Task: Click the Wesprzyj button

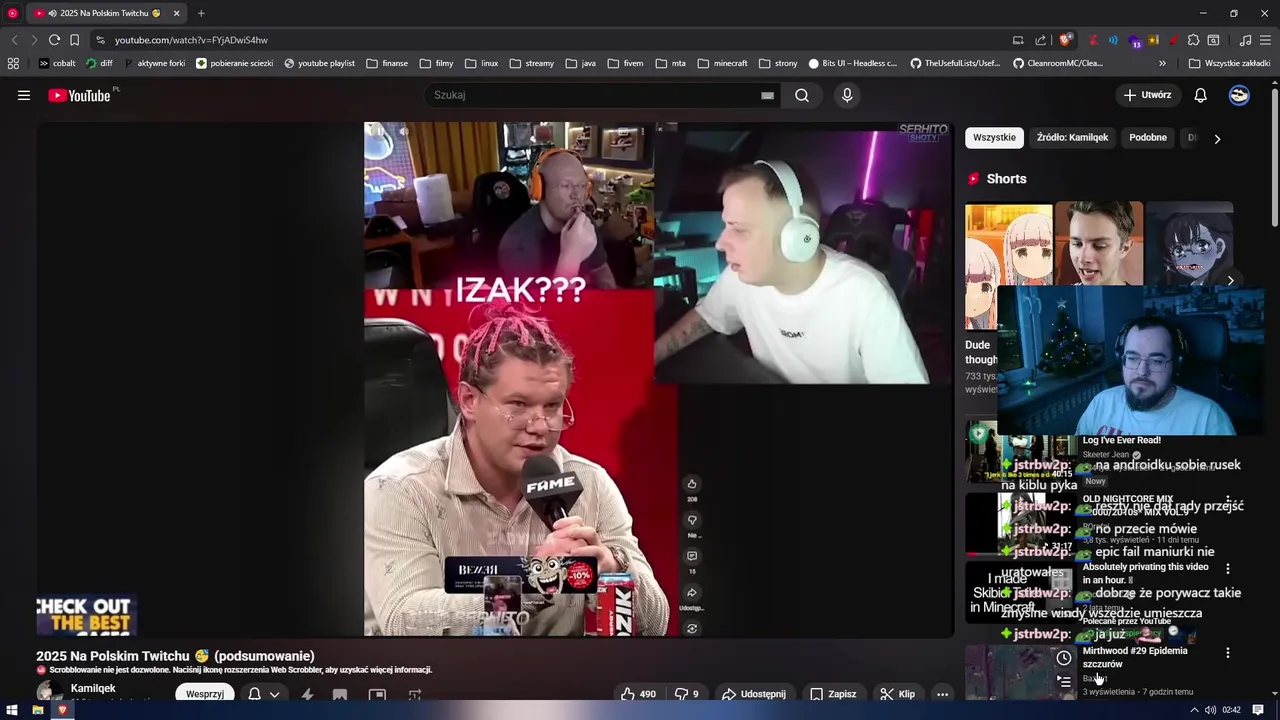Action: coord(204,694)
